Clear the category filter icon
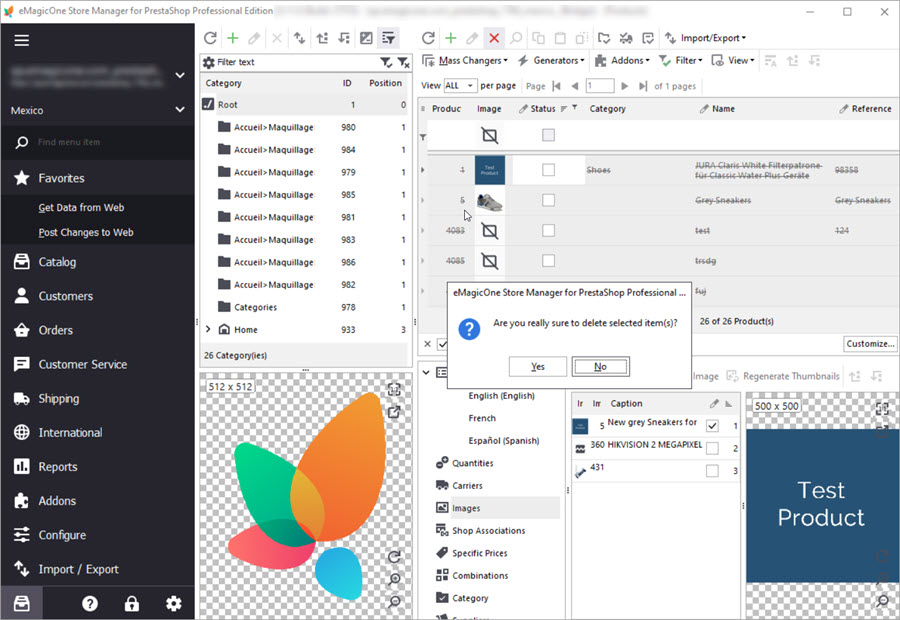Image resolution: width=900 pixels, height=620 pixels. click(402, 62)
